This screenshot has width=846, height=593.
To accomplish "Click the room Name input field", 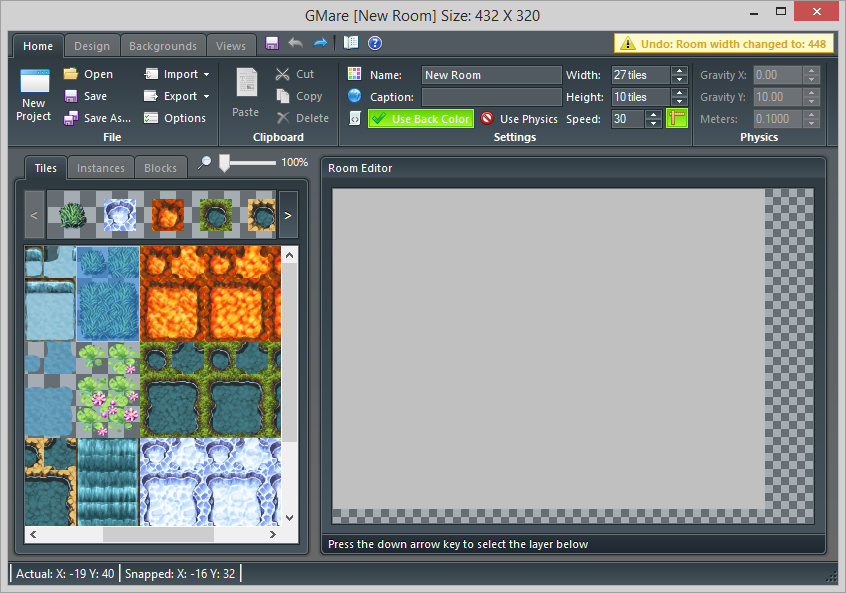I will tap(491, 75).
